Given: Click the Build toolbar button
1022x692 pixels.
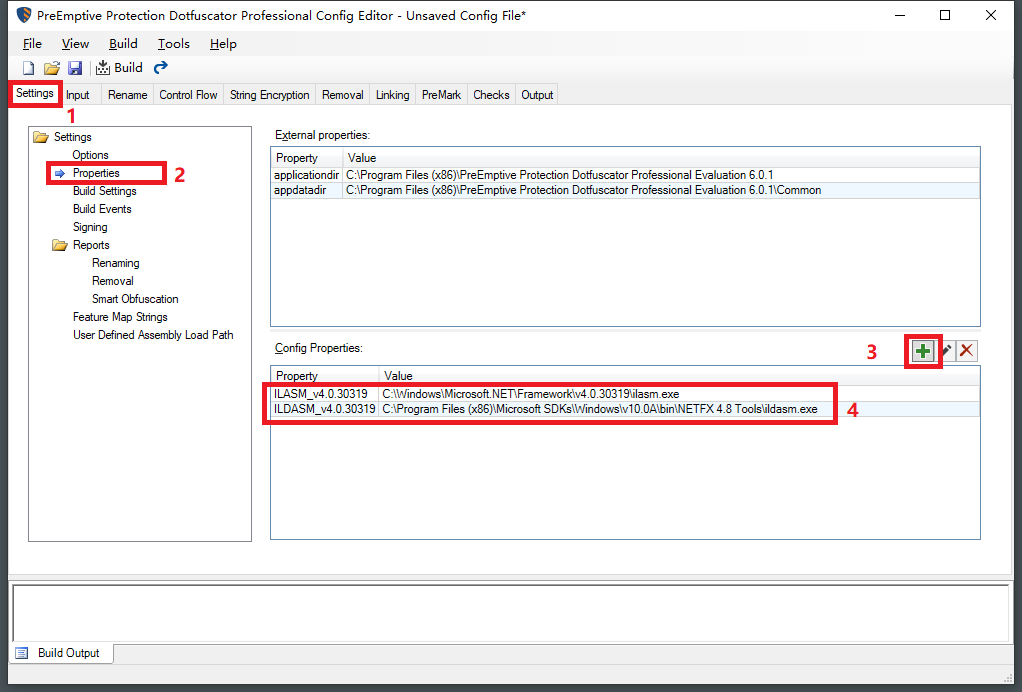Looking at the screenshot, I should click(119, 68).
